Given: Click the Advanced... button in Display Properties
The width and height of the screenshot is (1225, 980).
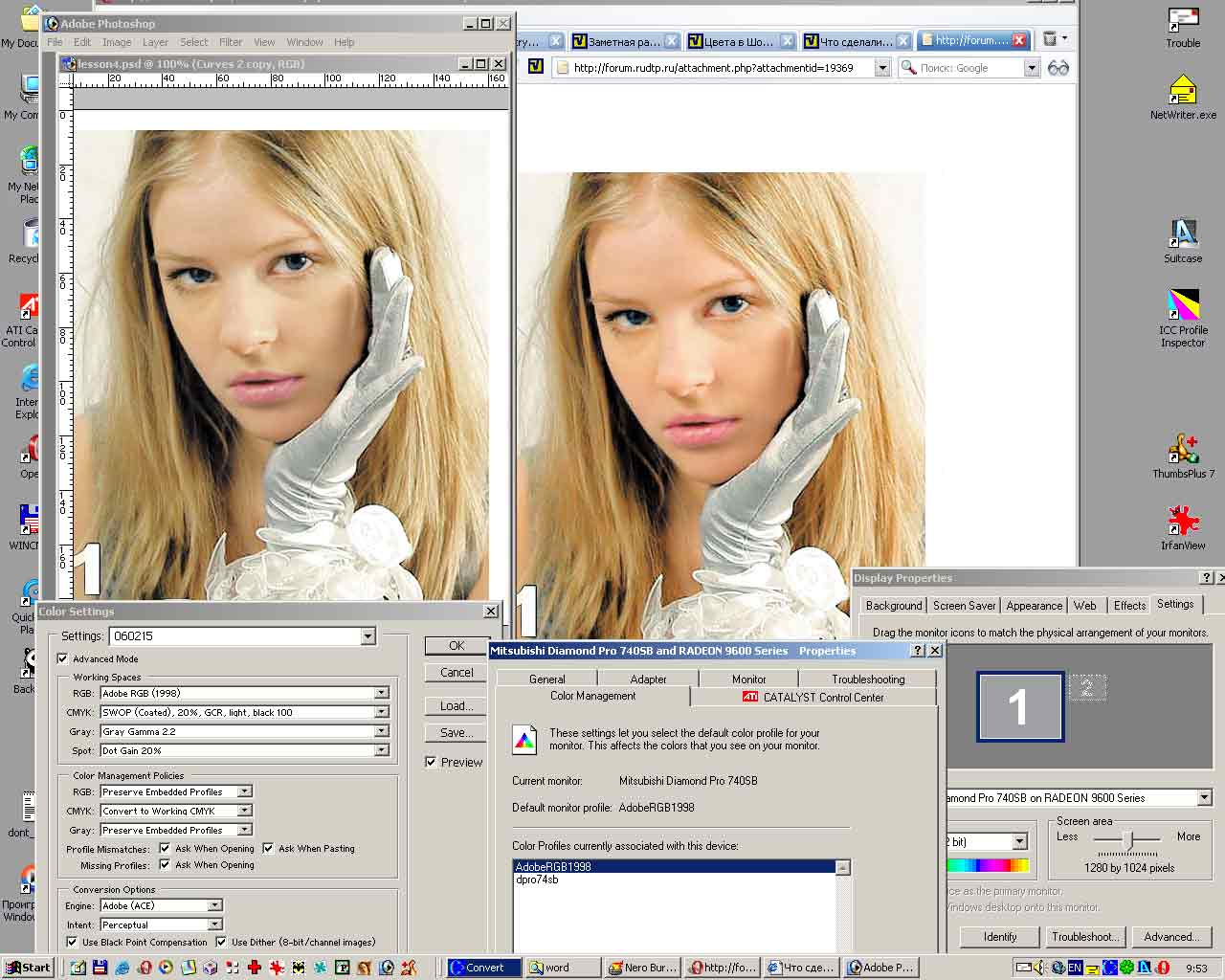Looking at the screenshot, I should [x=1170, y=937].
